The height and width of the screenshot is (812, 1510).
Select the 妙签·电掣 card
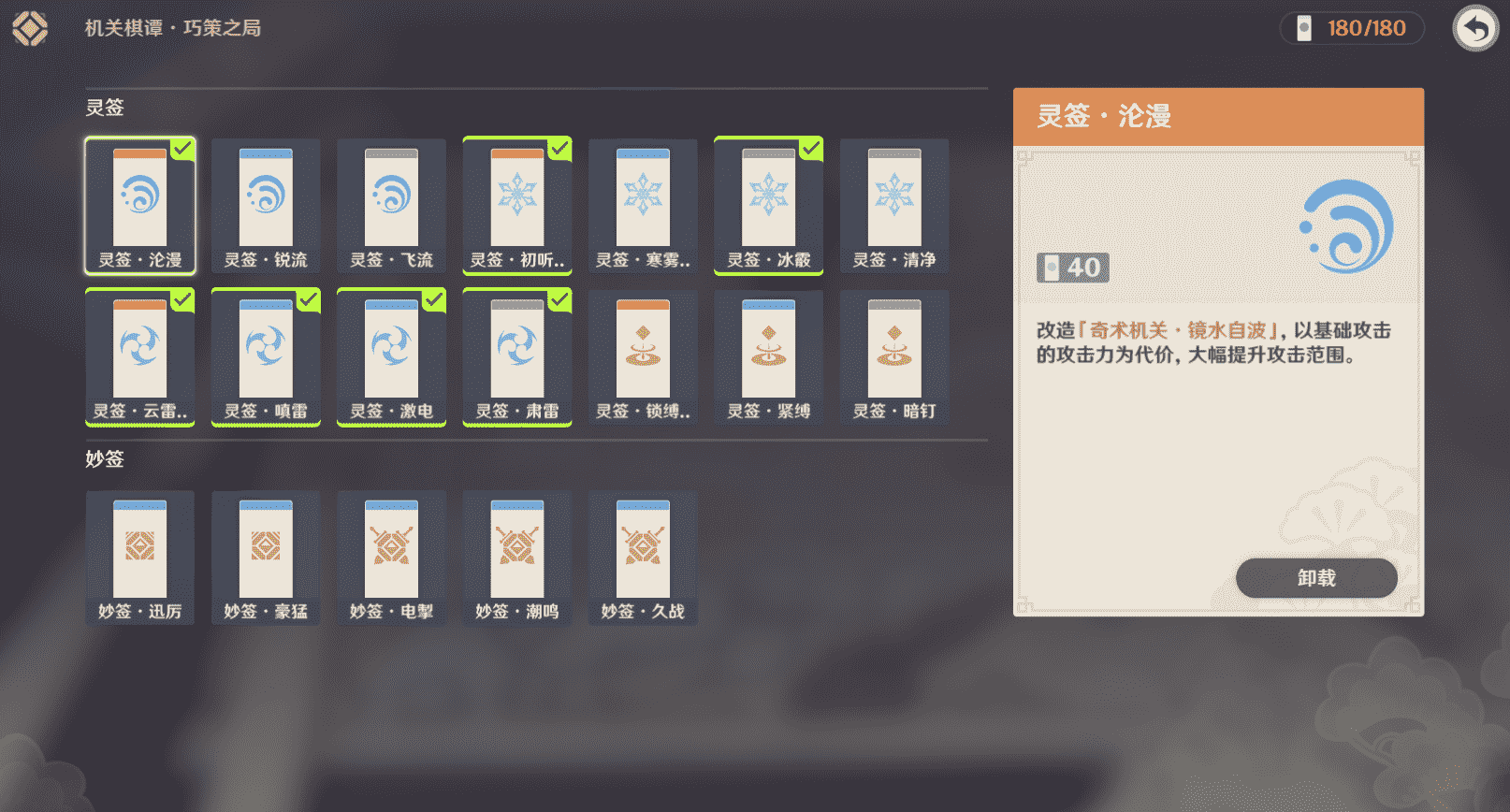tap(391, 558)
